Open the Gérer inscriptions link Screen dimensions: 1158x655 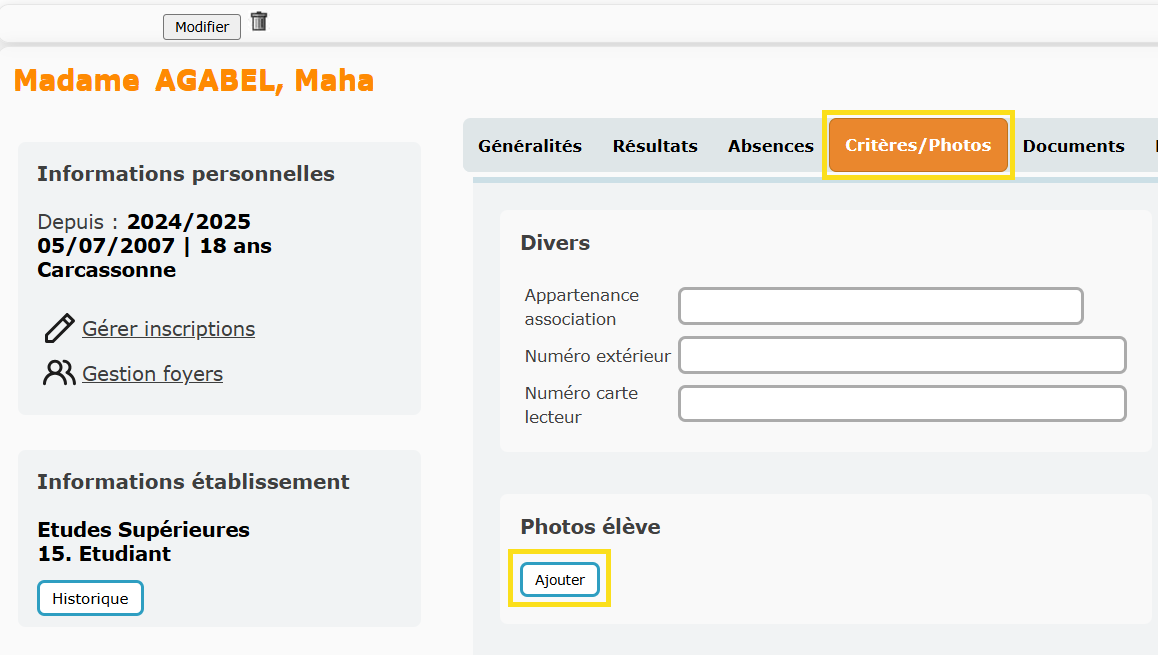point(168,329)
